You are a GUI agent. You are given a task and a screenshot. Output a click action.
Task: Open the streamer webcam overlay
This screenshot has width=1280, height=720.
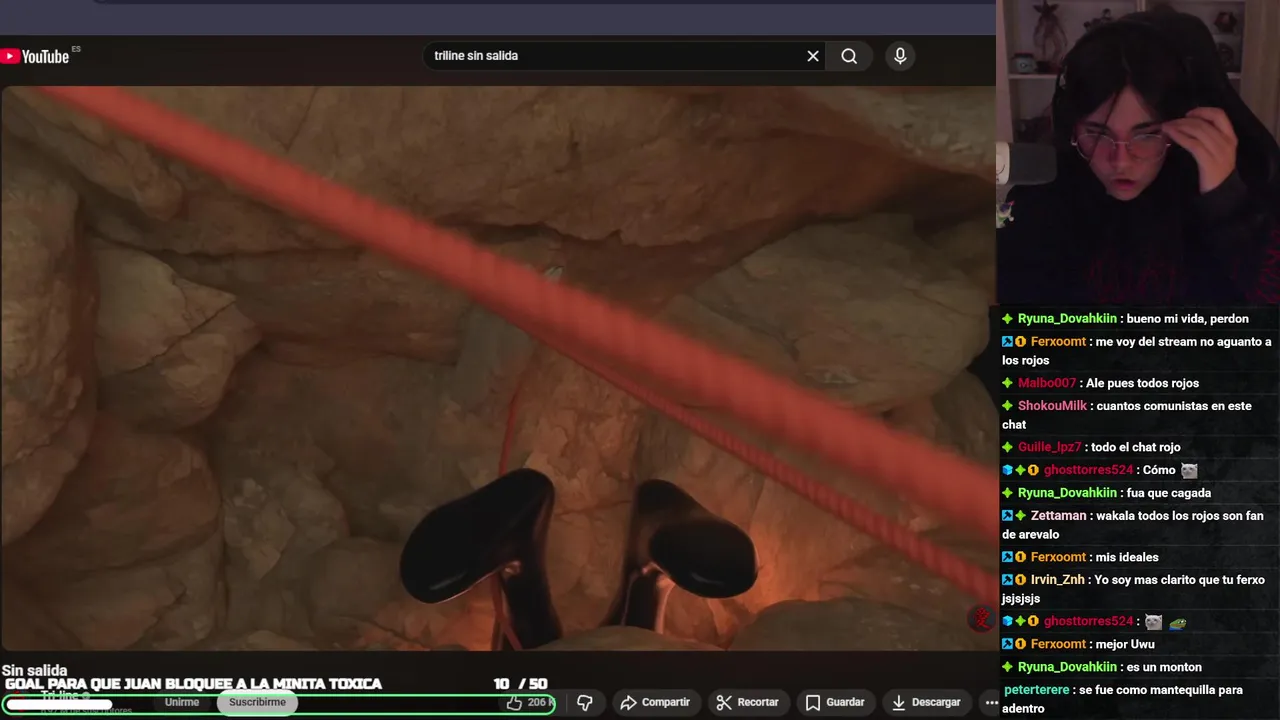coord(1138,152)
